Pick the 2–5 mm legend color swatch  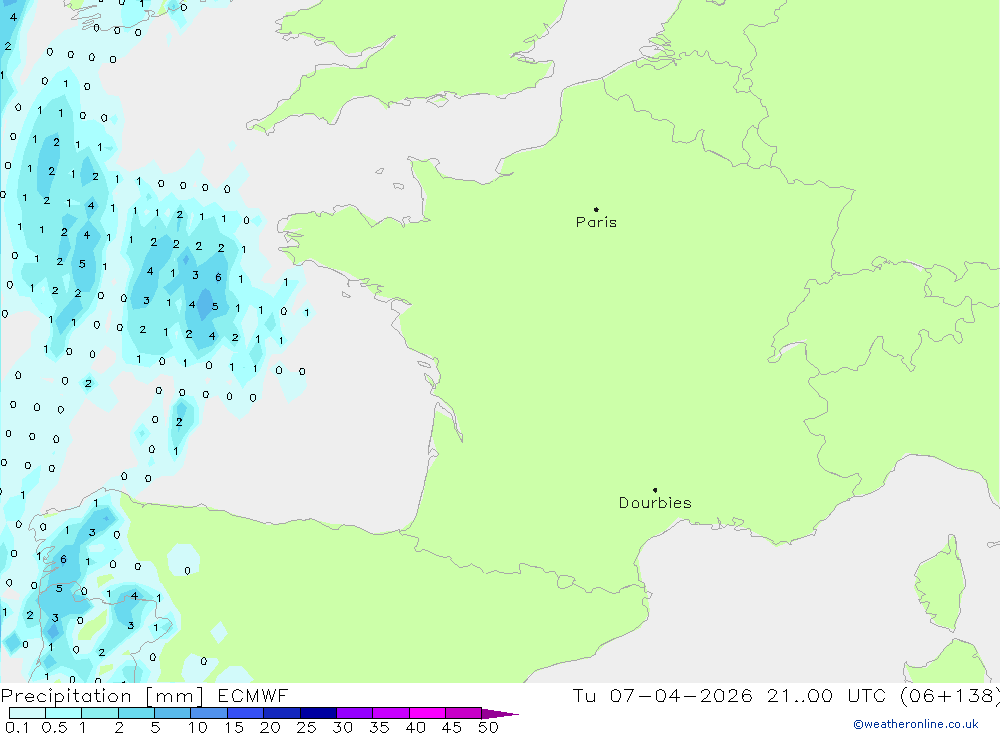[x=136, y=713]
